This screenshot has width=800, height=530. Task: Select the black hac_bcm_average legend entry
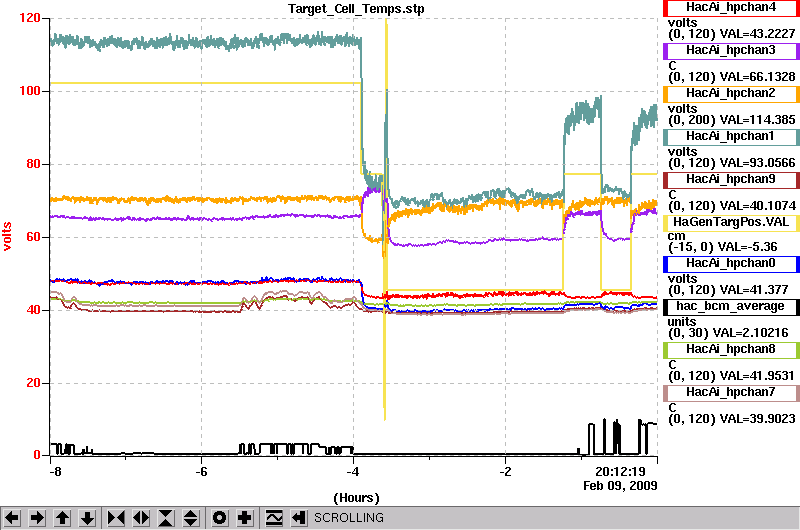(731, 307)
